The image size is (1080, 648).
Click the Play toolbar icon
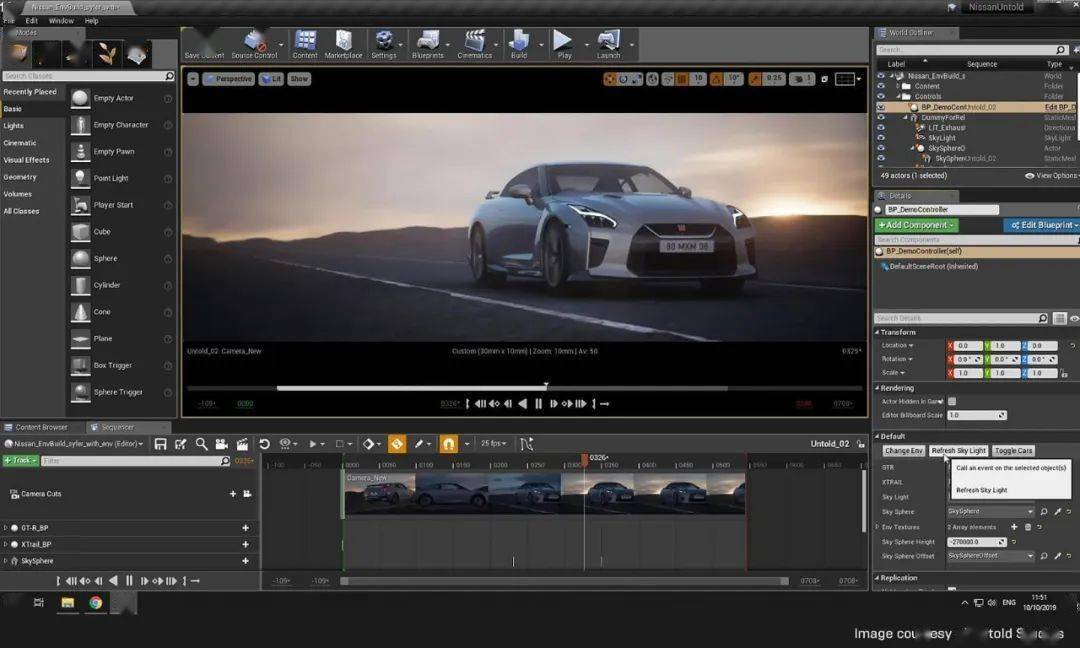563,43
